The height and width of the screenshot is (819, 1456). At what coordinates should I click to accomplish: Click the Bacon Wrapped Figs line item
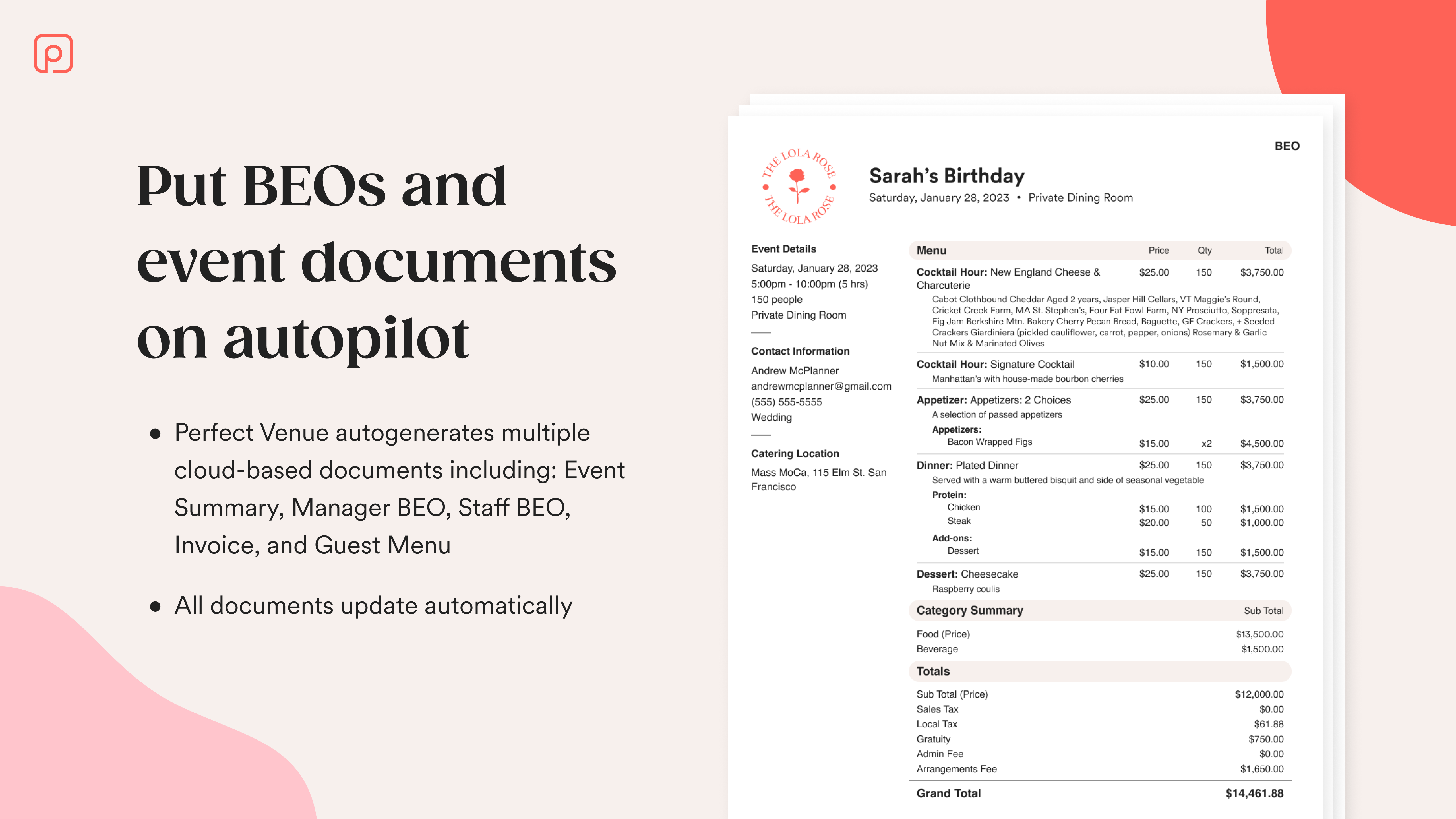989,442
